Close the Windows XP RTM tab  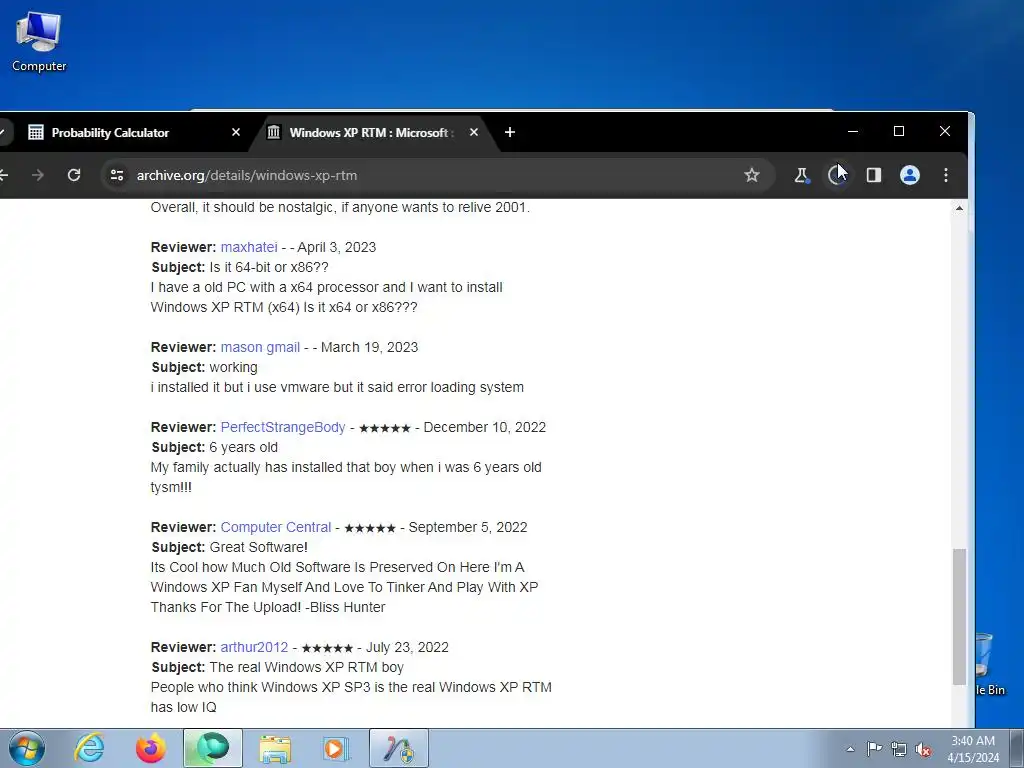coord(474,133)
